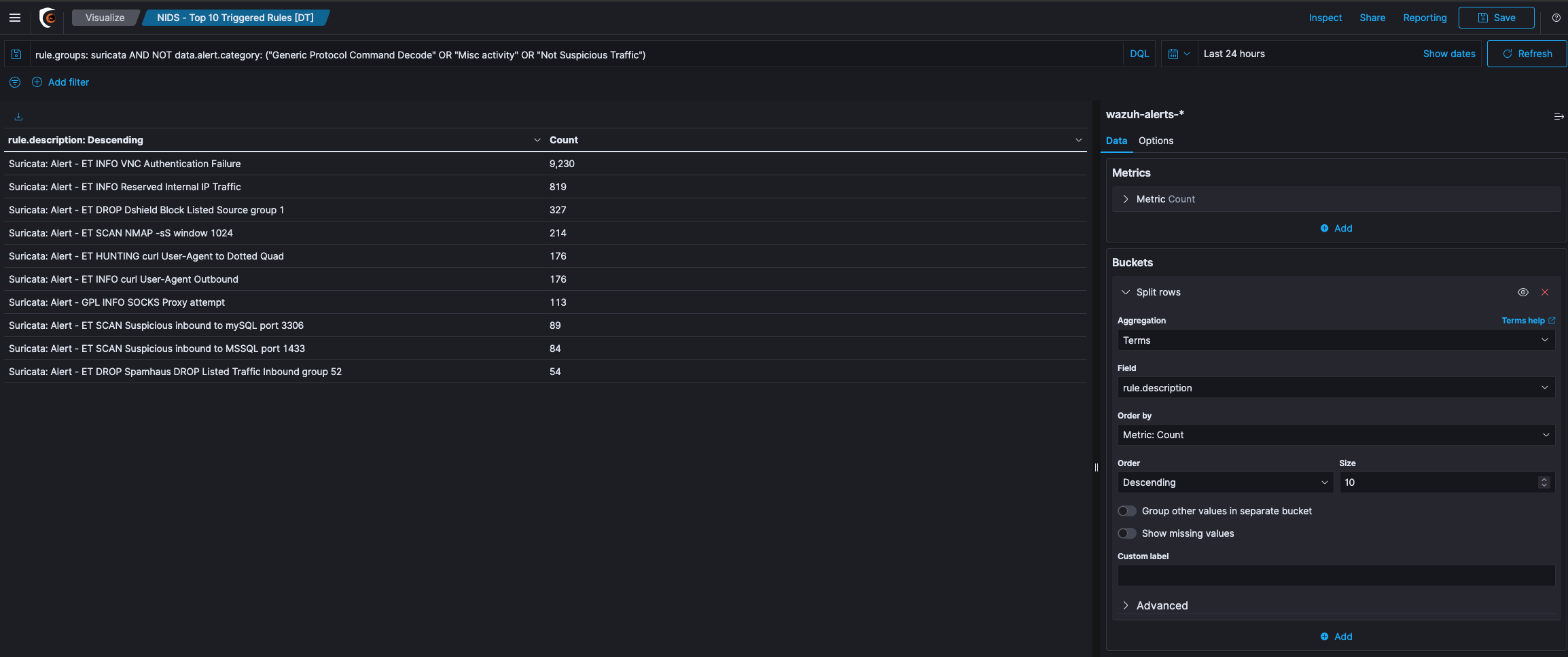Remove the Split rows bucket
Screen dimensions: 1568x657
click(1545, 292)
